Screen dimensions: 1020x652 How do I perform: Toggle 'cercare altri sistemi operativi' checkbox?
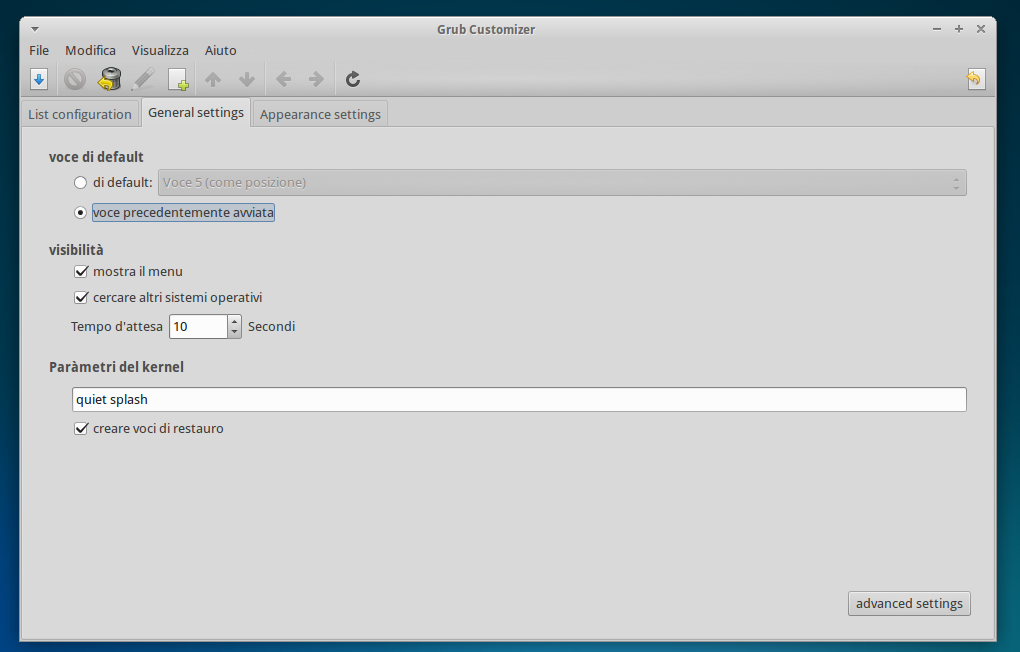tap(81, 297)
